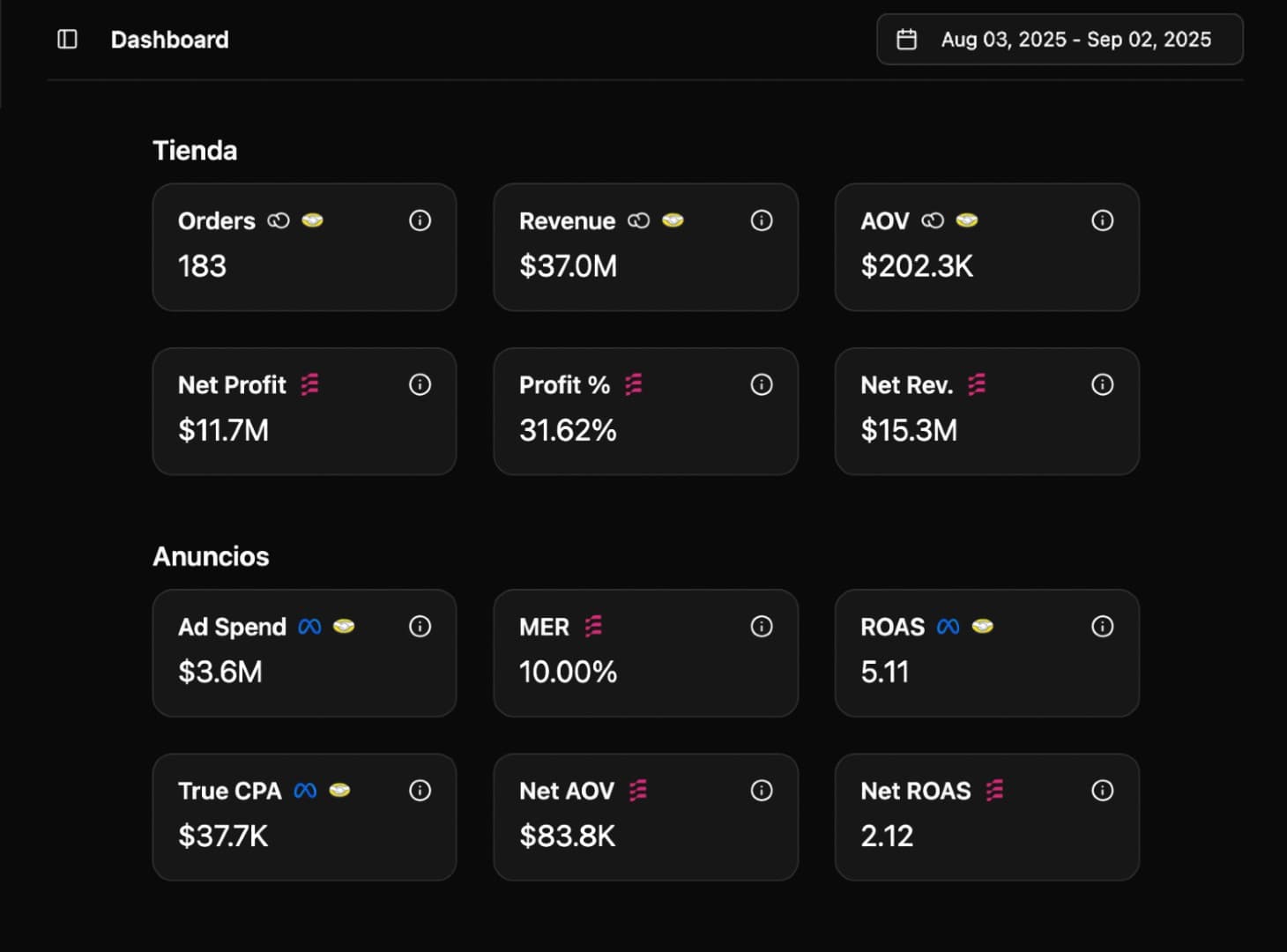This screenshot has height=952, width=1287.
Task: Select the Shopify source icon on the Revenue card
Action: [x=673, y=221]
